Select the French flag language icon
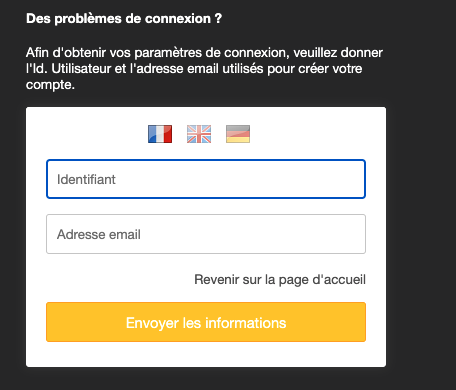 (x=160, y=134)
